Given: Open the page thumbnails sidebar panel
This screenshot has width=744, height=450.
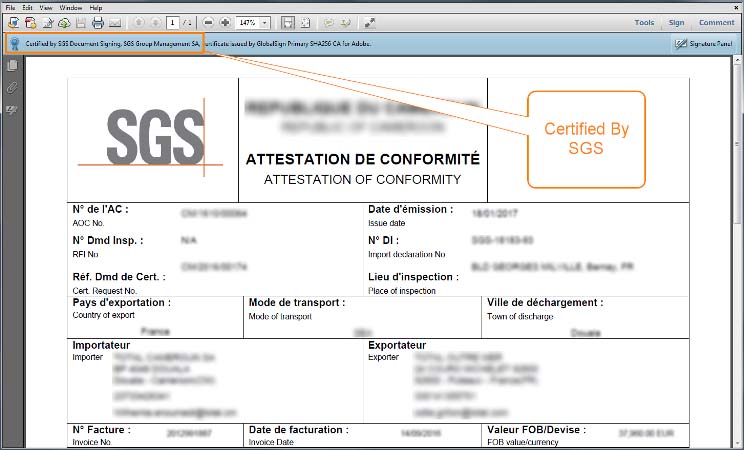Looking at the screenshot, I should coord(12,65).
